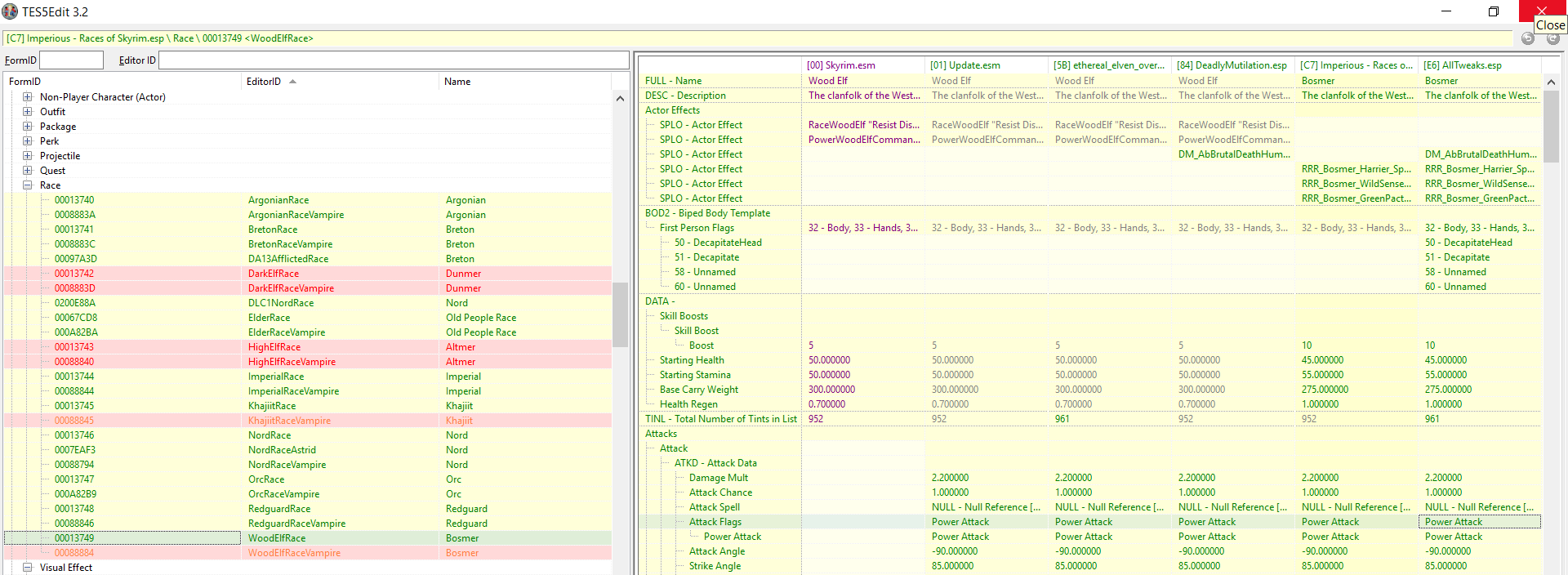The width and height of the screenshot is (1568, 575).
Task: Close the TES5Edit window
Action: (1542, 11)
